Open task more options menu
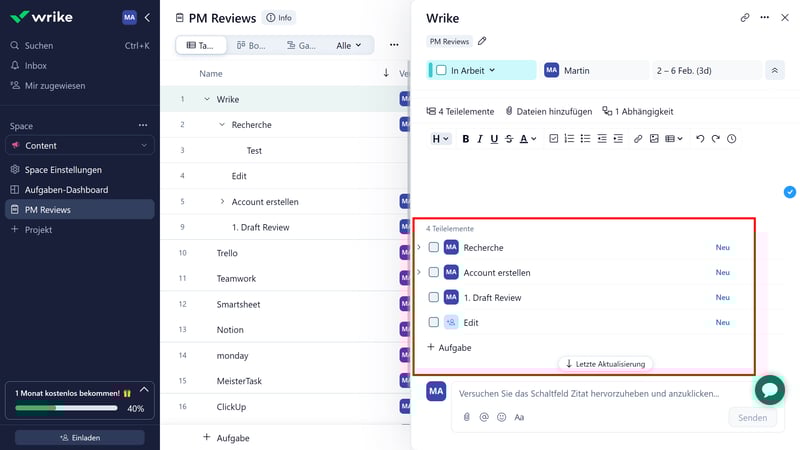 [x=764, y=18]
